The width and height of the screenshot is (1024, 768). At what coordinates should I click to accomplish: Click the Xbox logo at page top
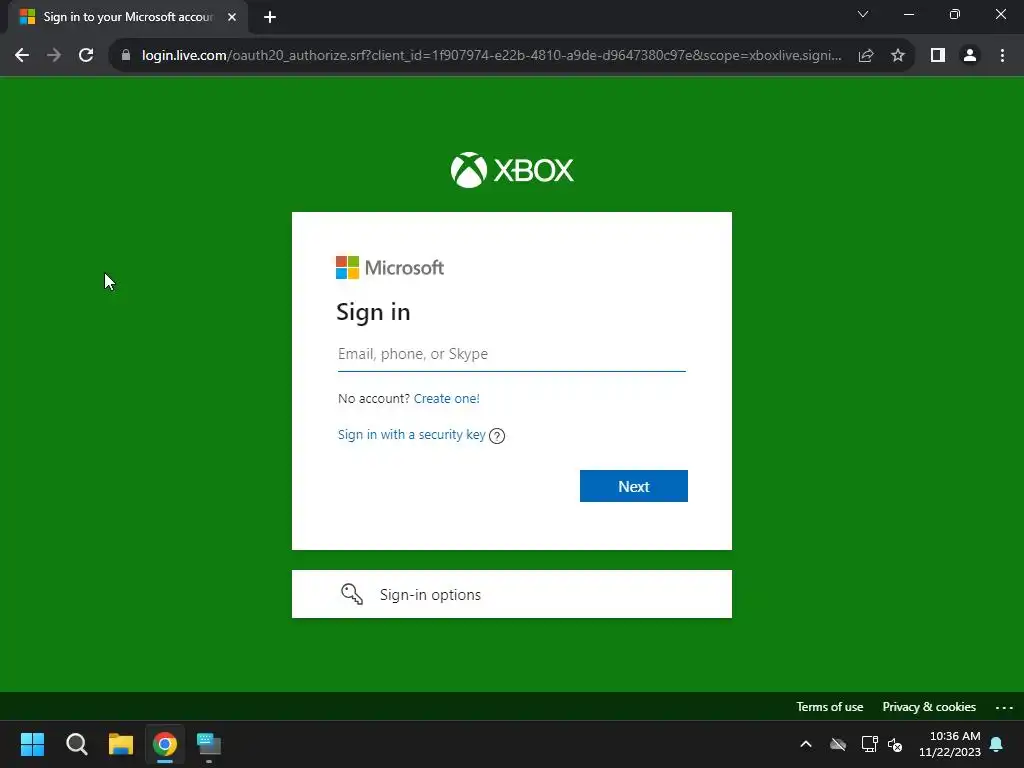[511, 170]
